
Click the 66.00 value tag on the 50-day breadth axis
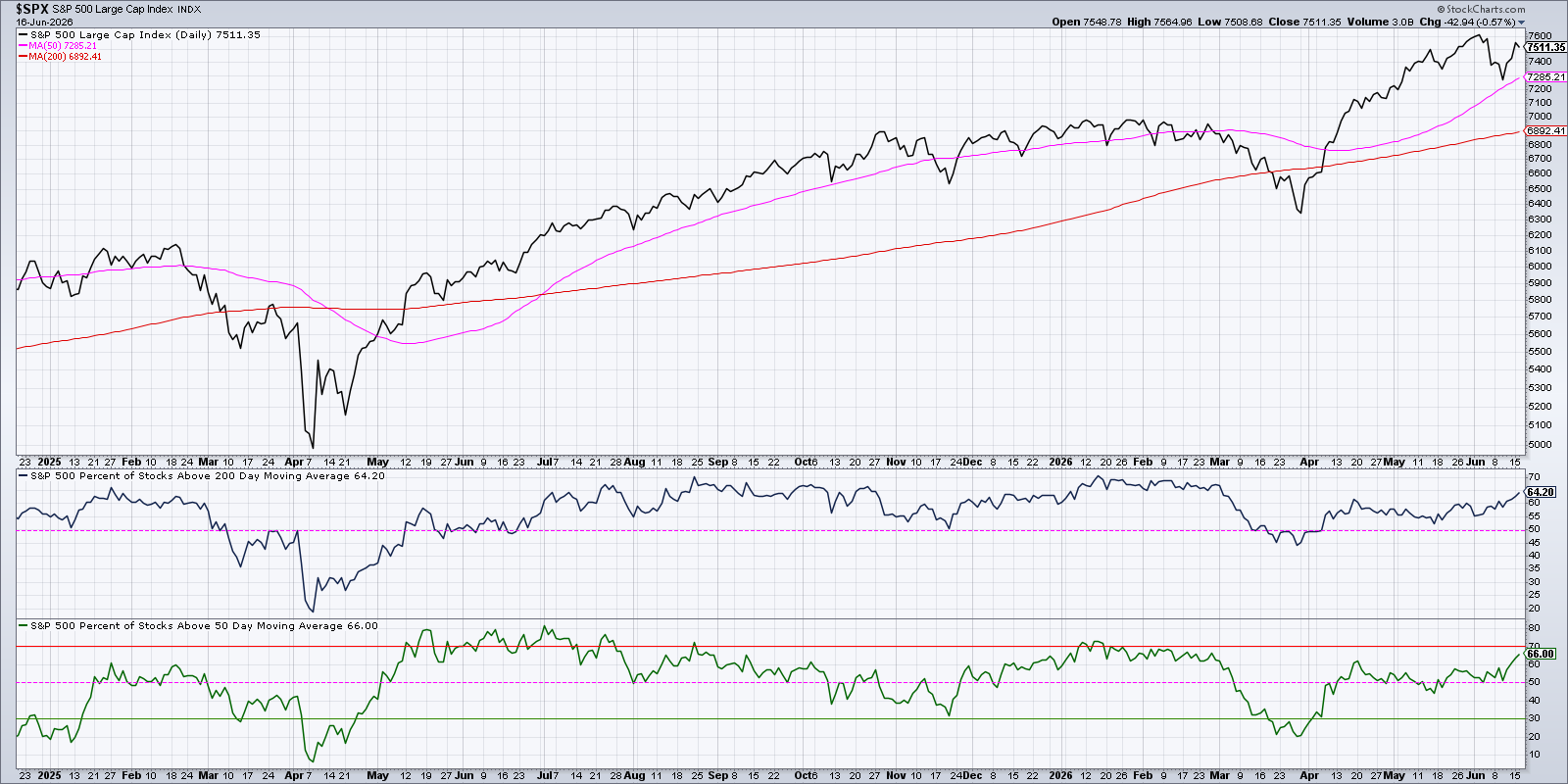(x=1541, y=654)
